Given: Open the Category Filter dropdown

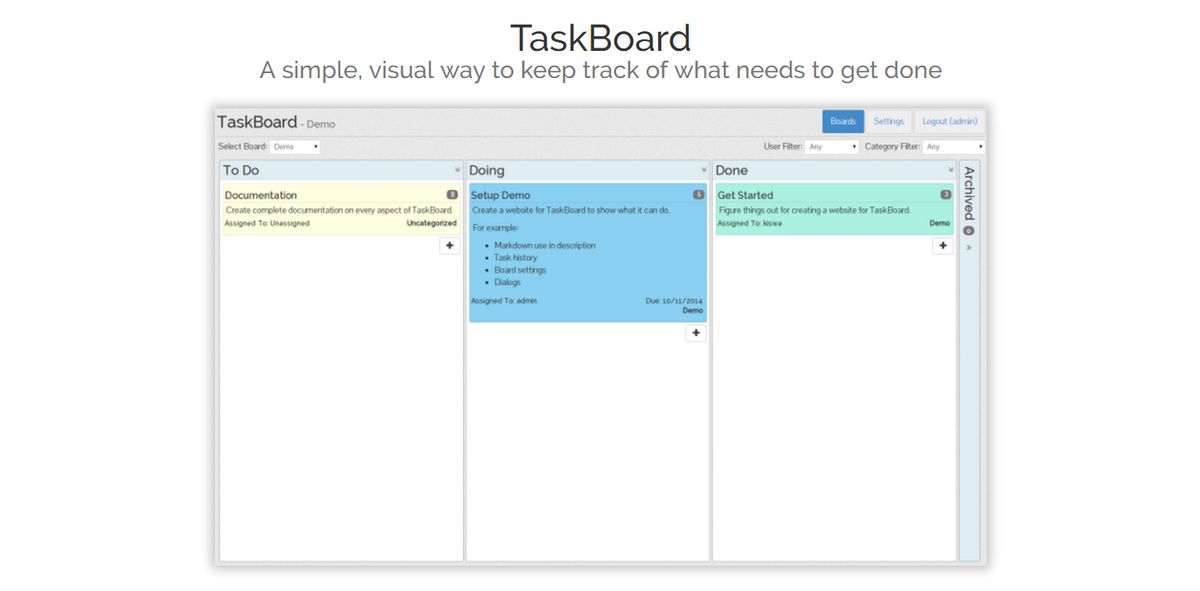Looking at the screenshot, I should (x=952, y=146).
